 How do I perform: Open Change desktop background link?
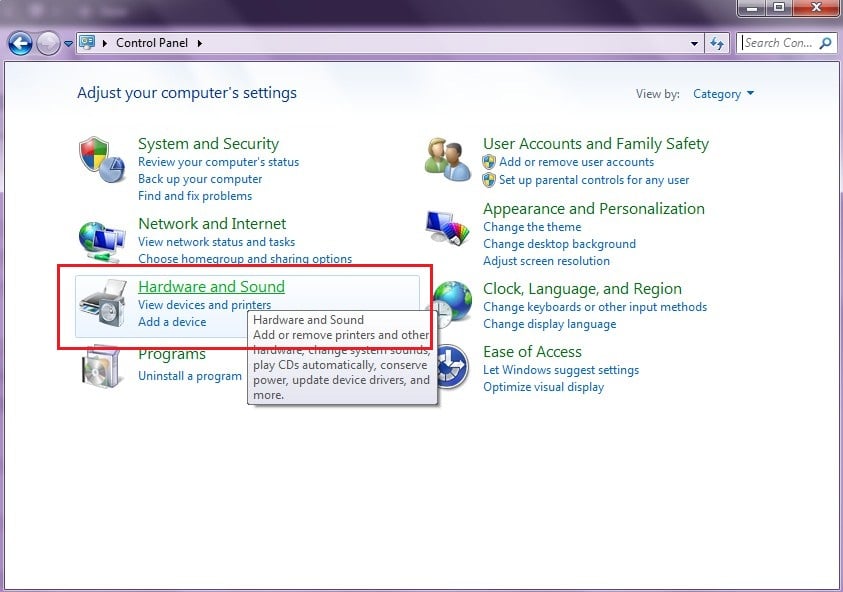pyautogui.click(x=559, y=244)
